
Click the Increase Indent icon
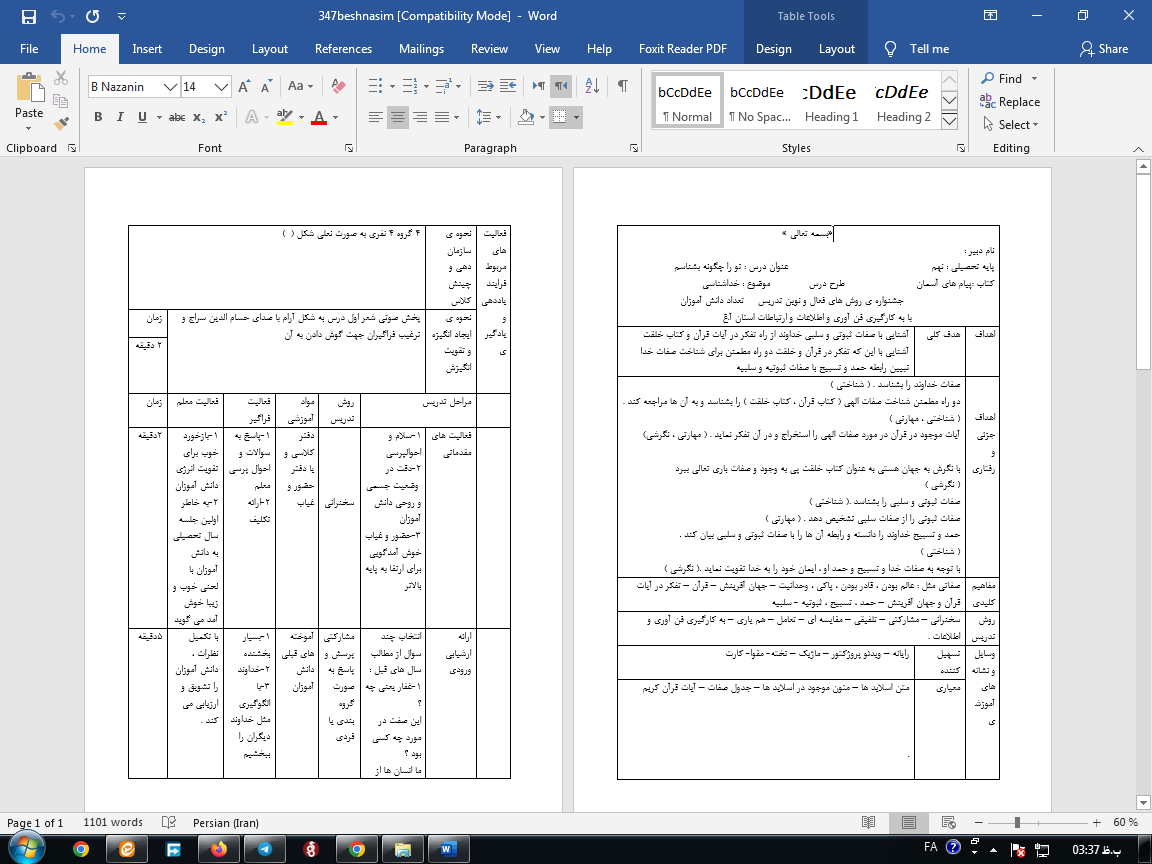point(507,86)
